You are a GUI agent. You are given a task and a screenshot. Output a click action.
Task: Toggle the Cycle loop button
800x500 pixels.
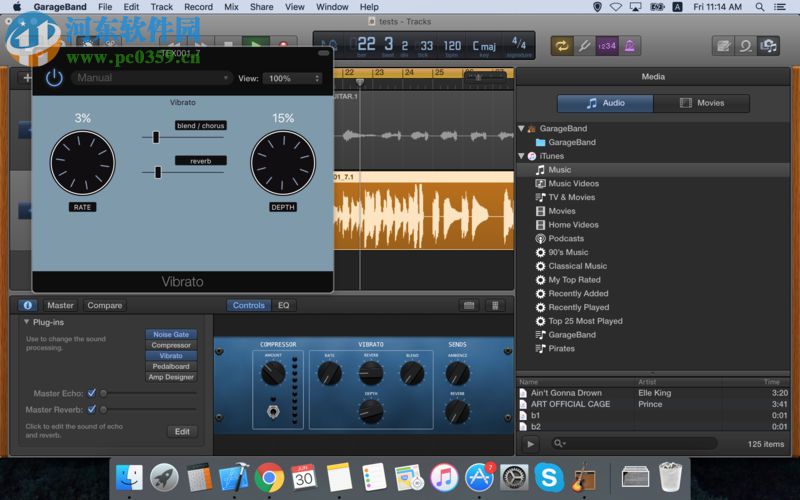pyautogui.click(x=562, y=46)
